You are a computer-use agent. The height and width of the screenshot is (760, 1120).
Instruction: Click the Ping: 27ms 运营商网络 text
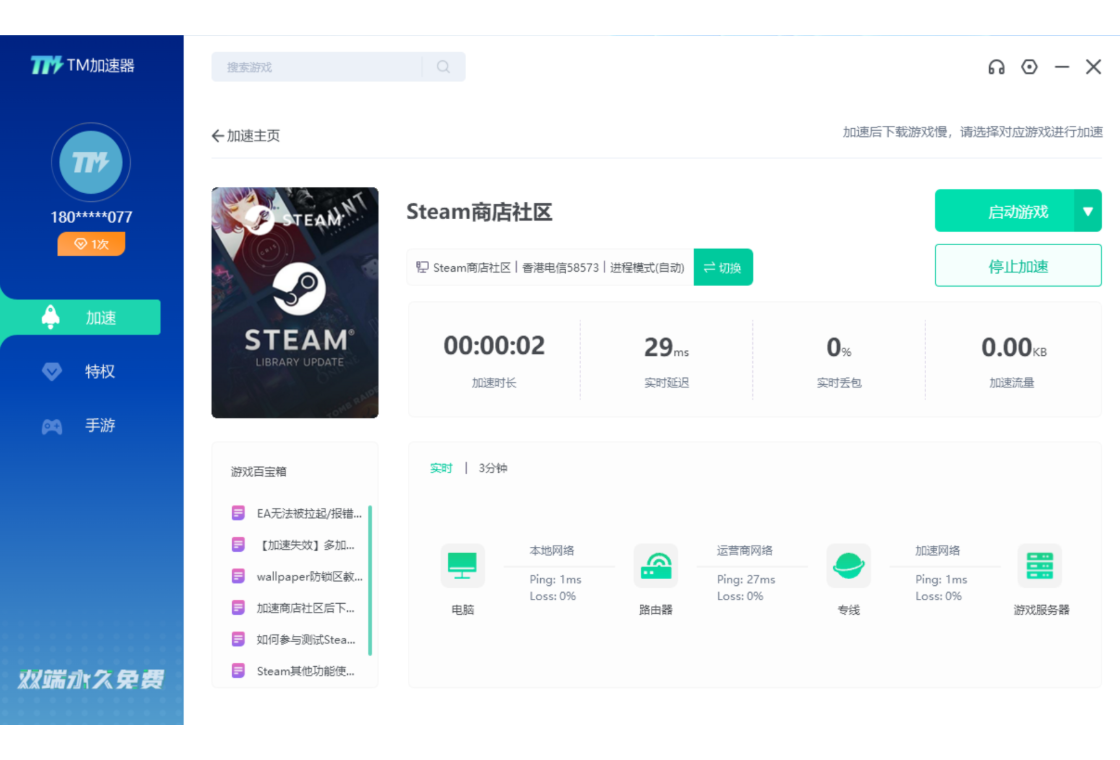[x=746, y=579]
